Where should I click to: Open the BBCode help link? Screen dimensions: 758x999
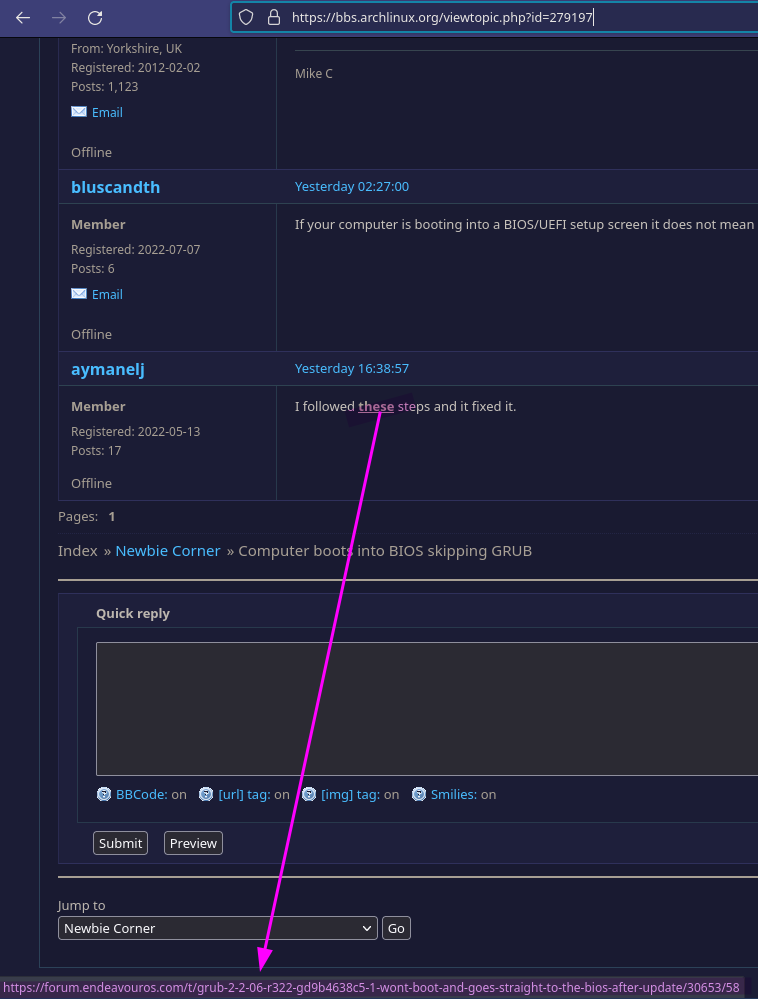click(x=141, y=794)
